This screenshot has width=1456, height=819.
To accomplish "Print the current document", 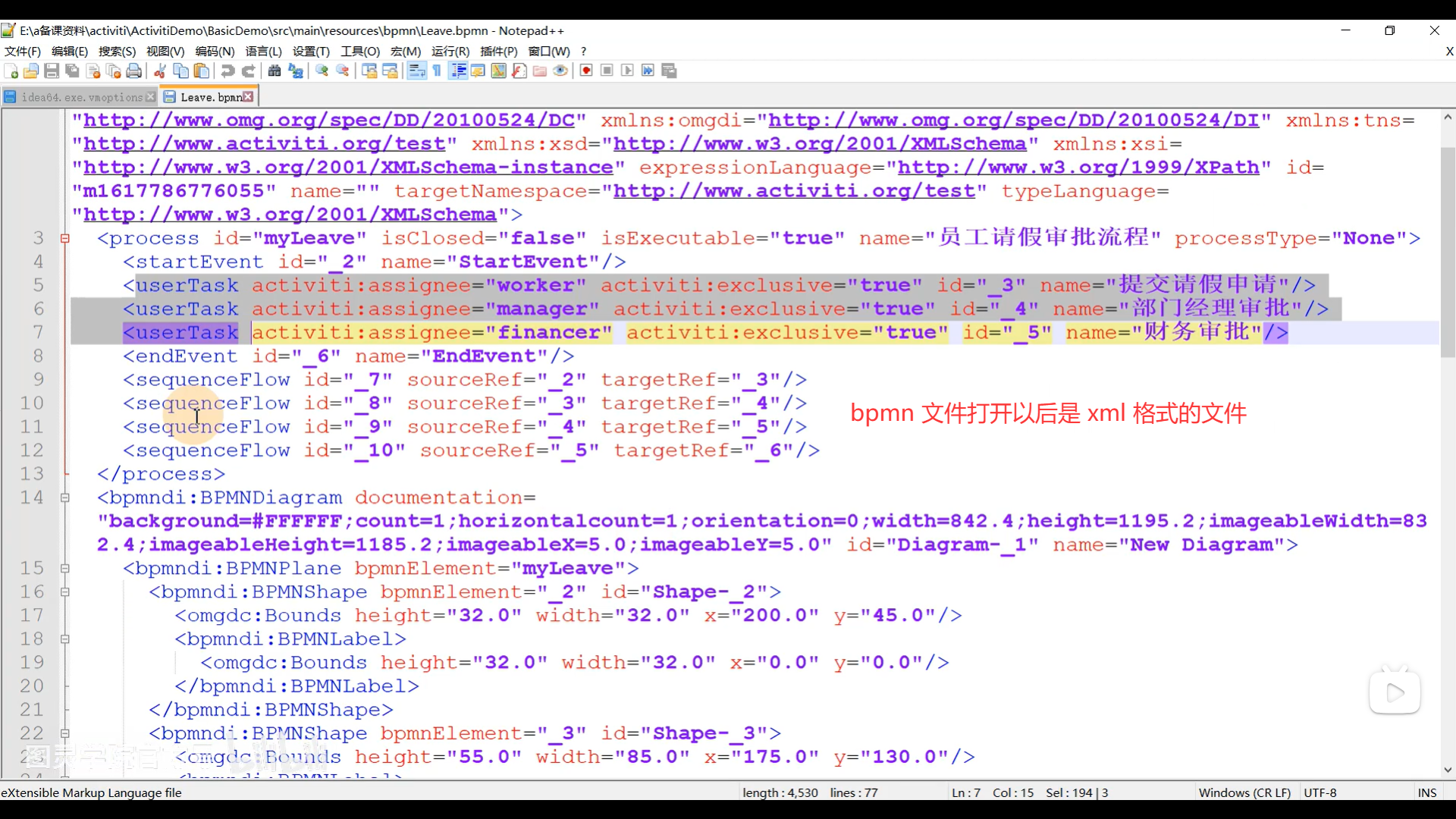I will coord(134,71).
